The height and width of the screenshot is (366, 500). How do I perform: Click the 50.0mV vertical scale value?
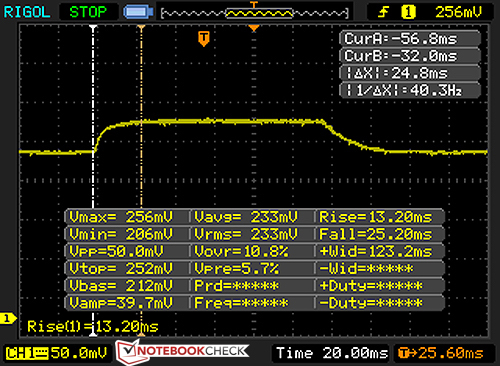pyautogui.click(x=79, y=353)
